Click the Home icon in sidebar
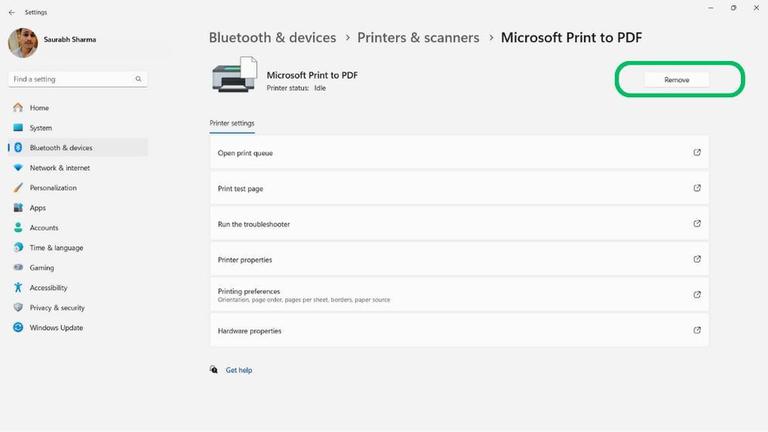This screenshot has width=768, height=432. point(18,108)
